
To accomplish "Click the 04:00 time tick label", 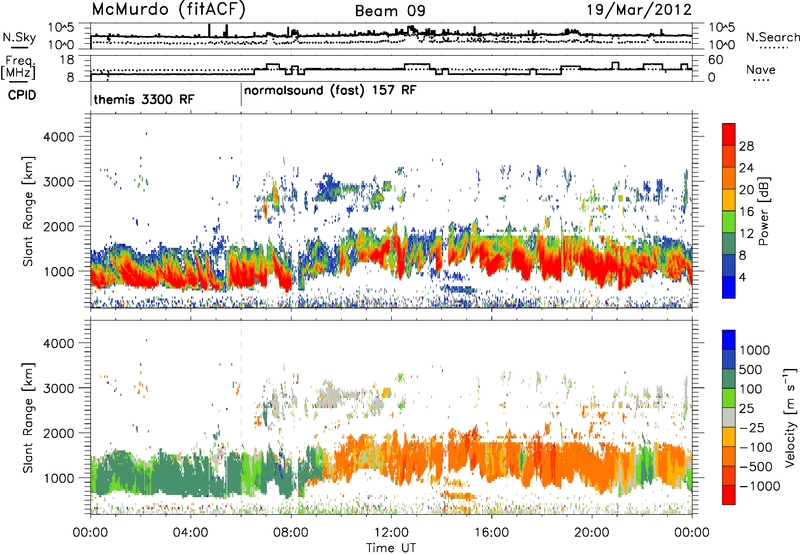I will 190,533.
